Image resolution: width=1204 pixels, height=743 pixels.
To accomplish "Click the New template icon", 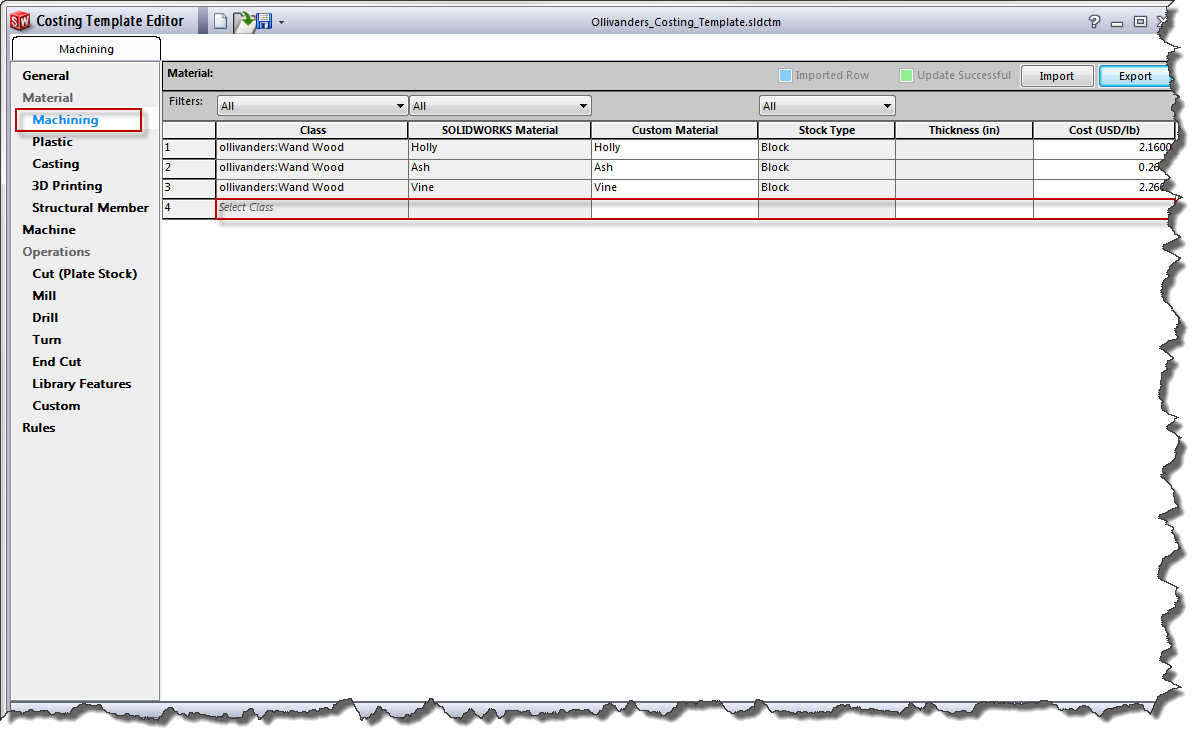I will point(221,21).
